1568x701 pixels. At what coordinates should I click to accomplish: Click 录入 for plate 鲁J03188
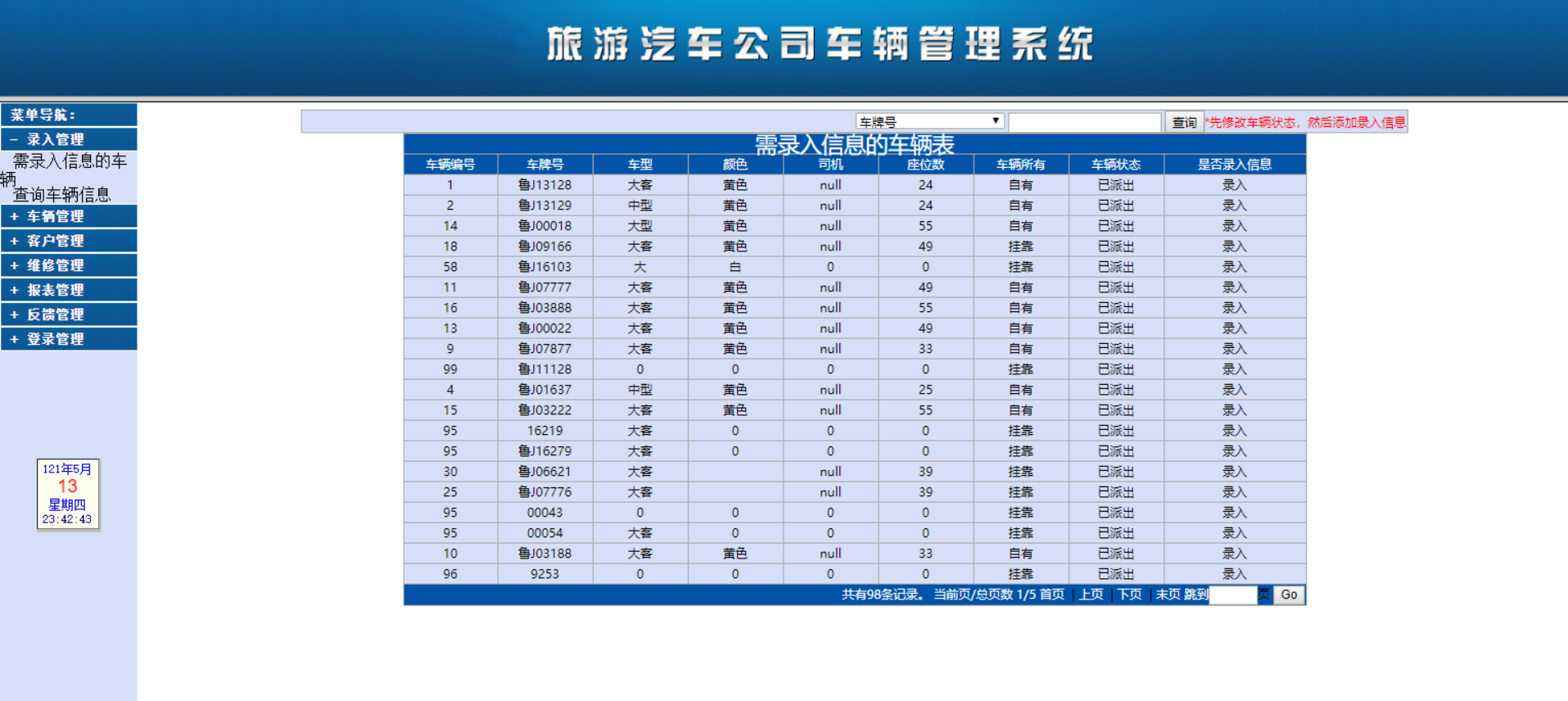click(x=1234, y=554)
